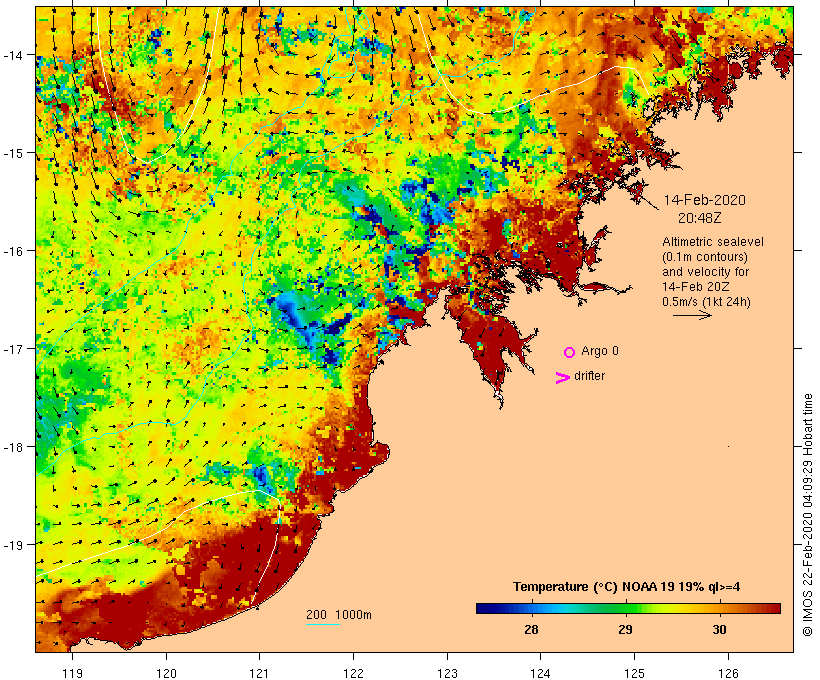820x680 pixels.
Task: Click the '123' longitude axis label
Action: tap(447, 673)
